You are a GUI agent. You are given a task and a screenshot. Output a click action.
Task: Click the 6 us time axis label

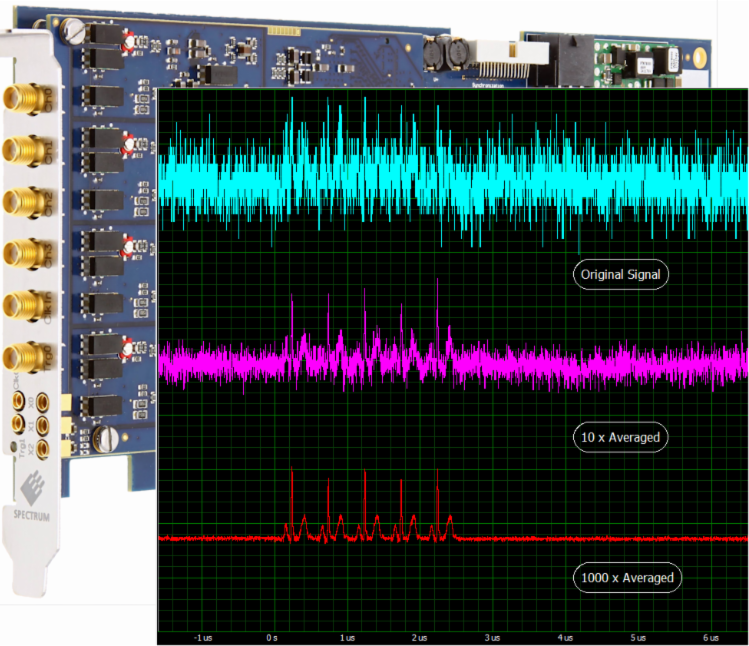tap(711, 636)
